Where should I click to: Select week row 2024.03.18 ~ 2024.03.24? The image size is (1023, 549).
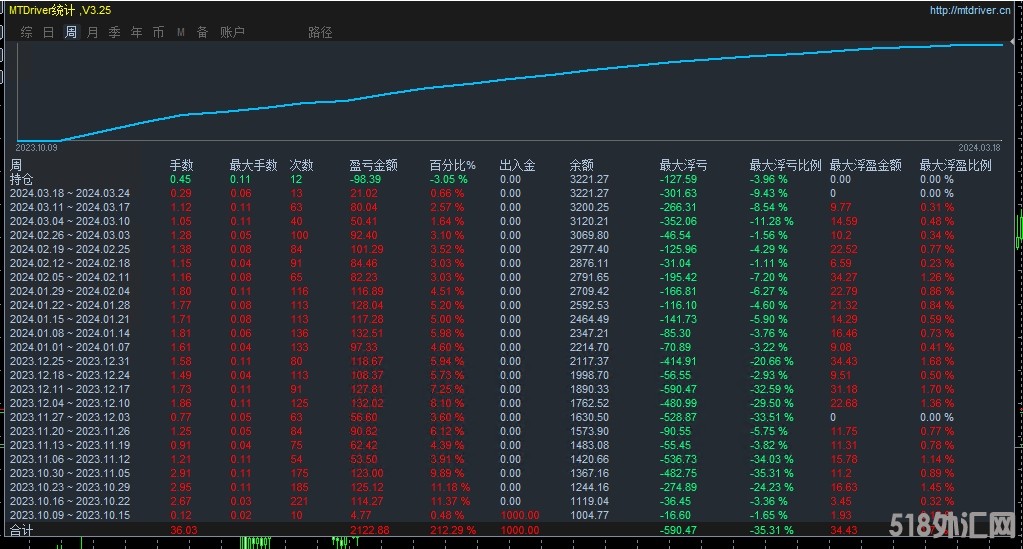[70, 193]
